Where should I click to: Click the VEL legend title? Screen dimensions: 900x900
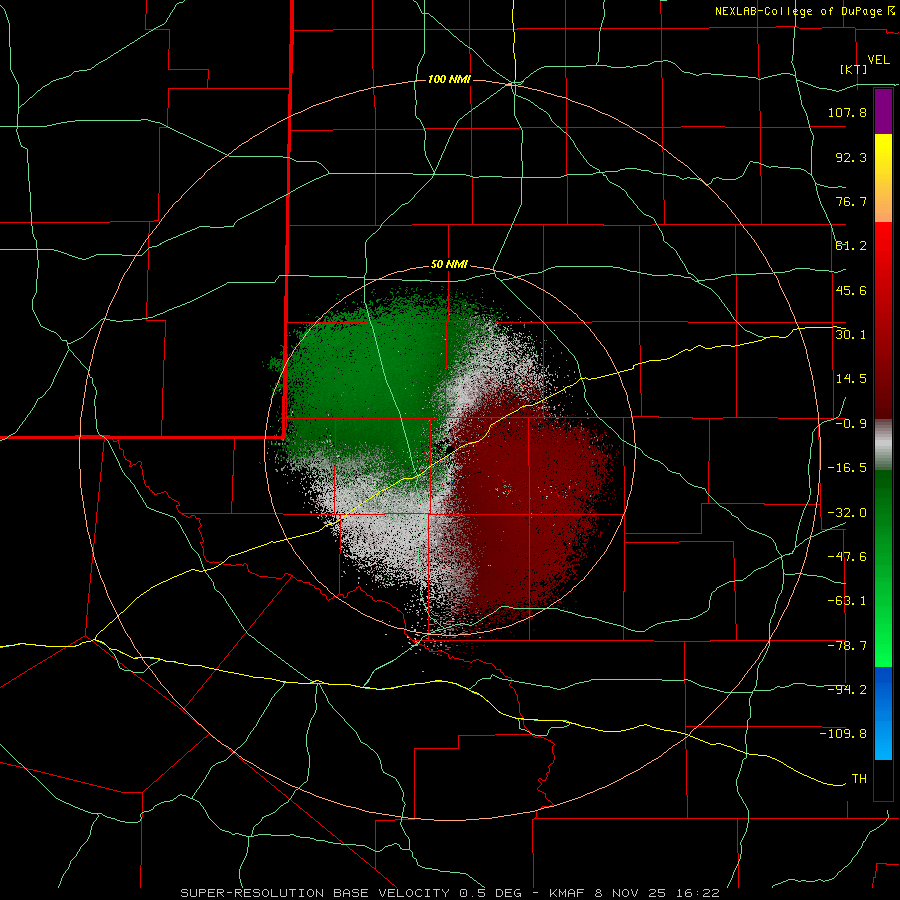tap(878, 60)
